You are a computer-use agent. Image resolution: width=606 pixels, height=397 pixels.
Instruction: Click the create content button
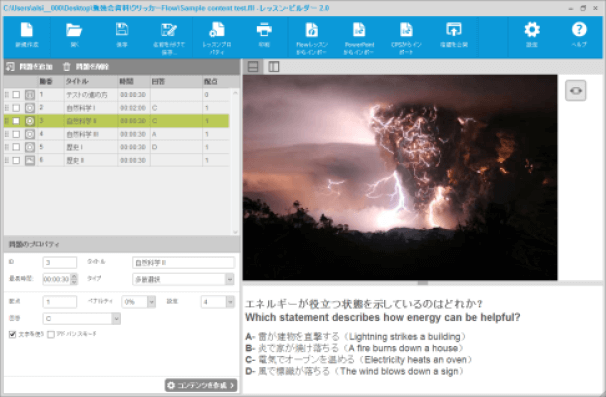(201, 385)
